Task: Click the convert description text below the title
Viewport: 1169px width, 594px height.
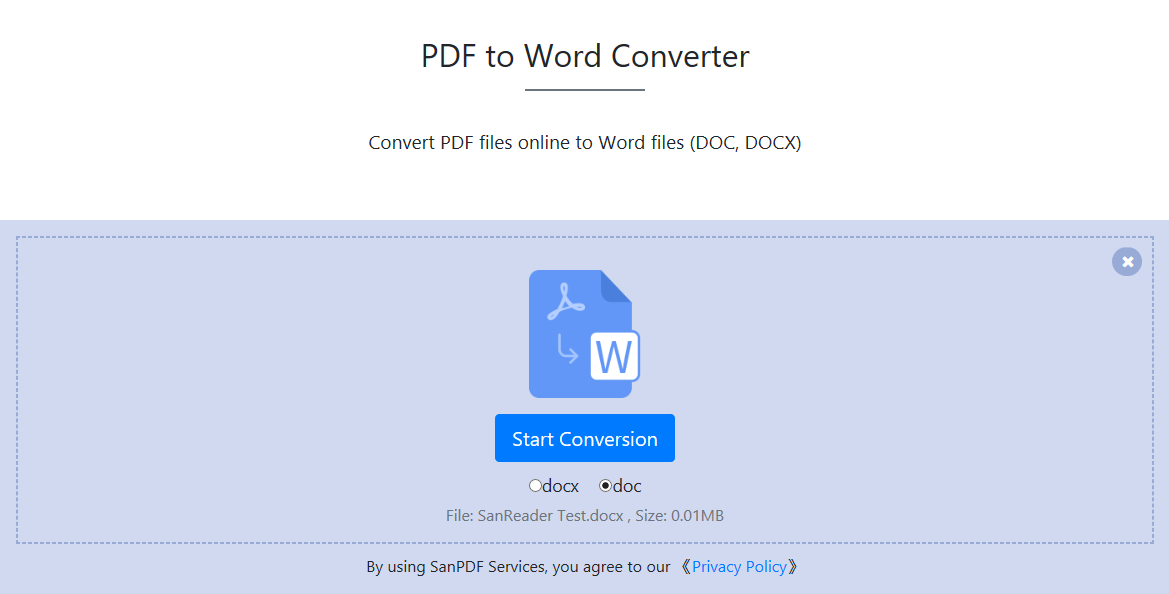Action: pos(584,142)
